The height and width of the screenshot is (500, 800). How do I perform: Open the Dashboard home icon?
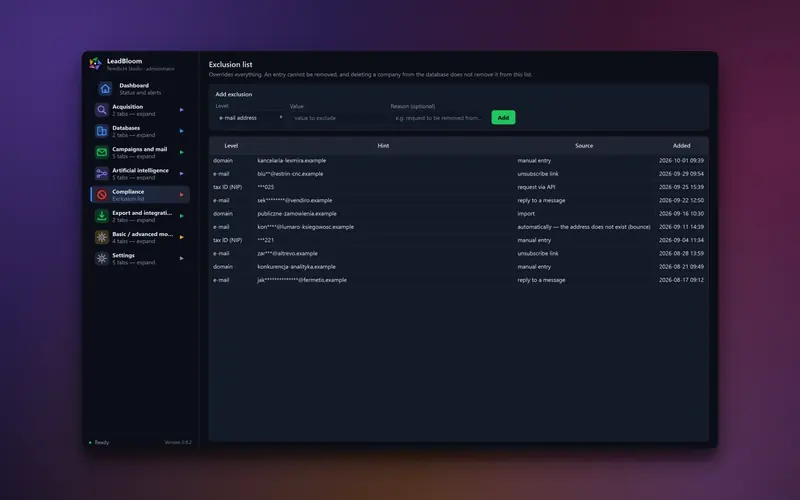click(105, 89)
